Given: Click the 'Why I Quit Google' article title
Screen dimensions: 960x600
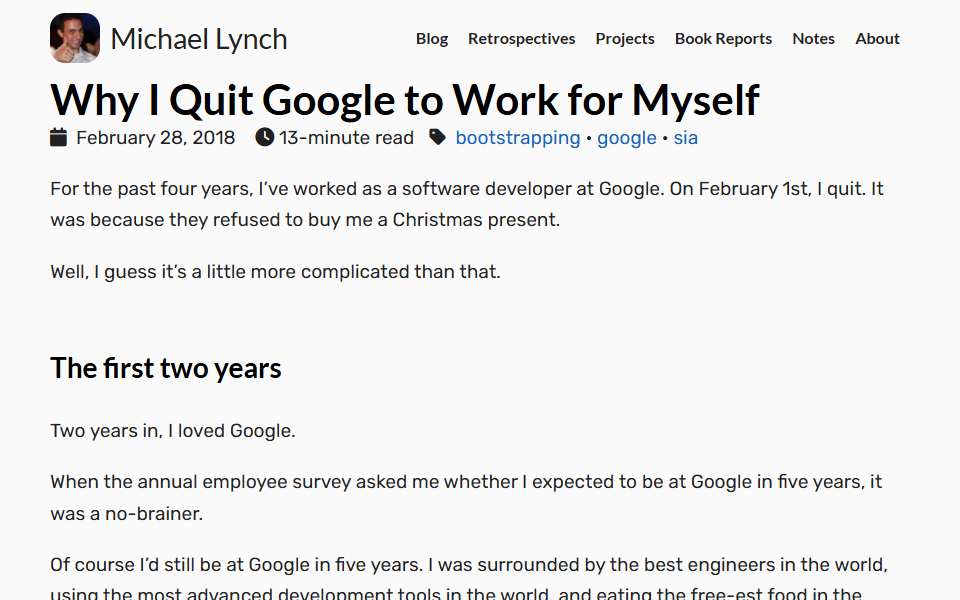Looking at the screenshot, I should coord(405,100).
